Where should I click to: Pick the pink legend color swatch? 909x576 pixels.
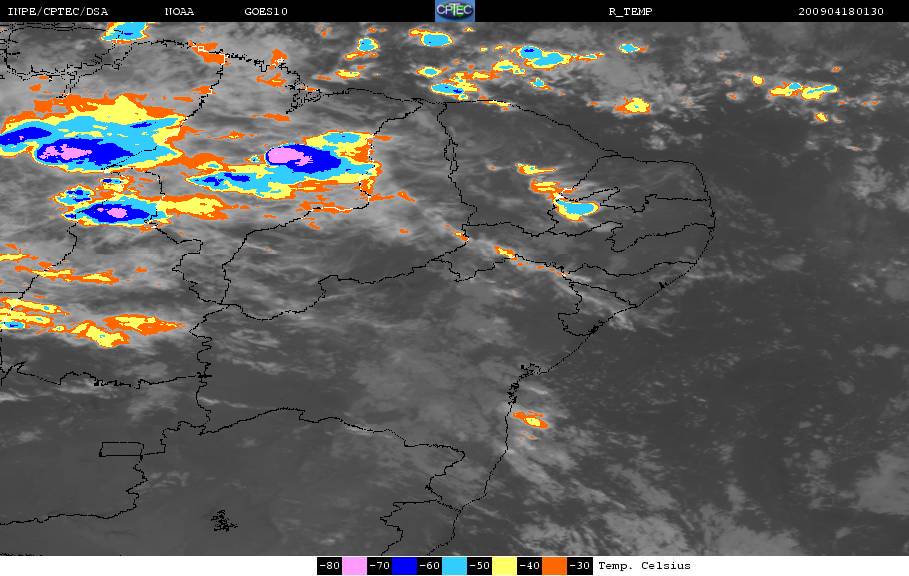pos(354,566)
